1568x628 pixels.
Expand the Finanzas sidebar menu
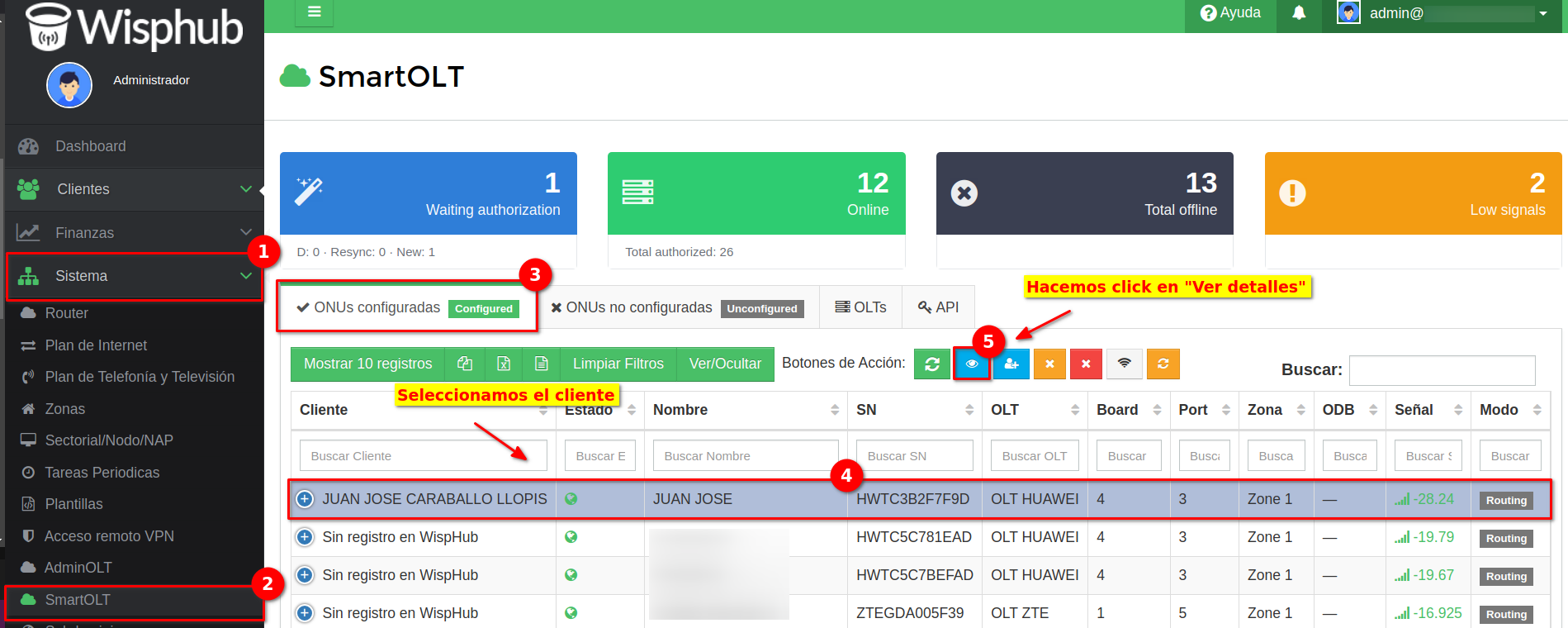(134, 233)
